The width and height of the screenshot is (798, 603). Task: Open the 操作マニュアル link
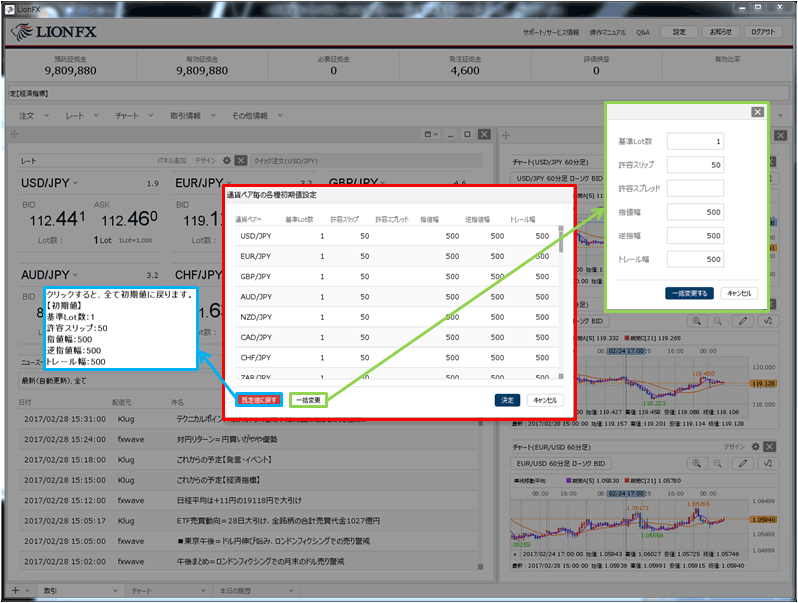pyautogui.click(x=607, y=32)
